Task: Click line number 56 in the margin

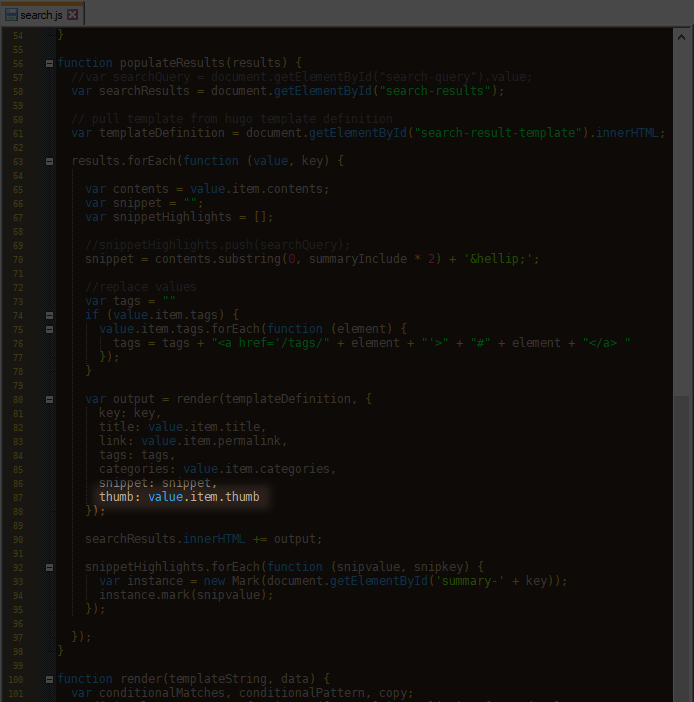Action: click(19, 63)
